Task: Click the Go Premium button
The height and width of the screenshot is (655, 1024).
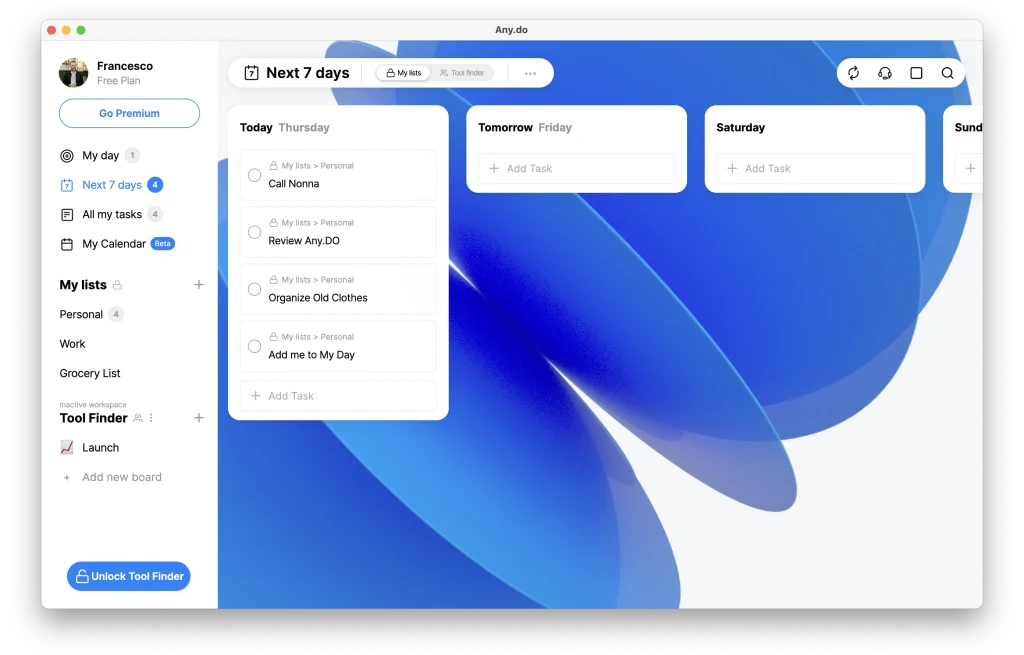Action: point(129,113)
